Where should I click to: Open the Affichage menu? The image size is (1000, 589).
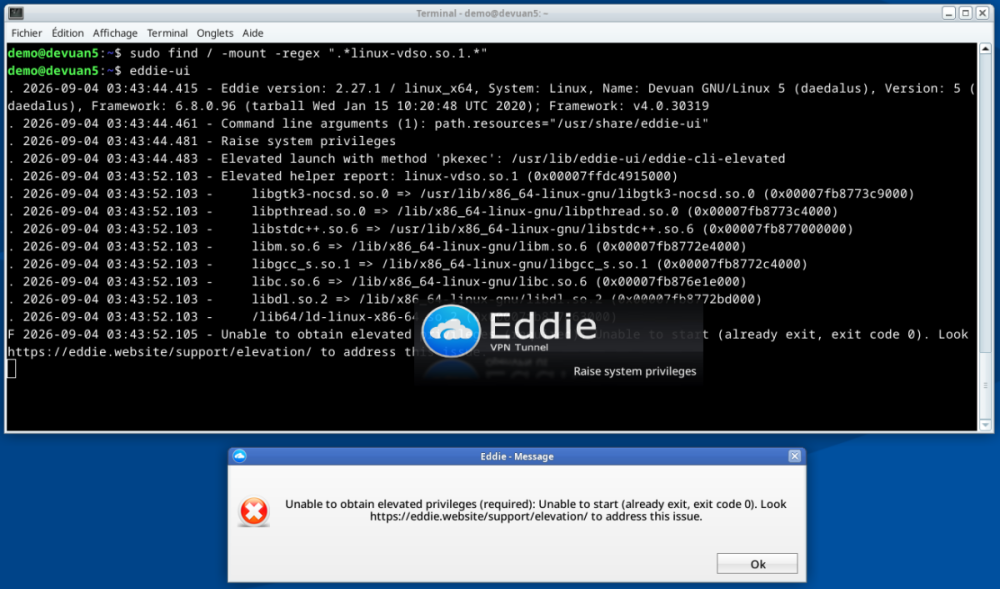[x=115, y=33]
